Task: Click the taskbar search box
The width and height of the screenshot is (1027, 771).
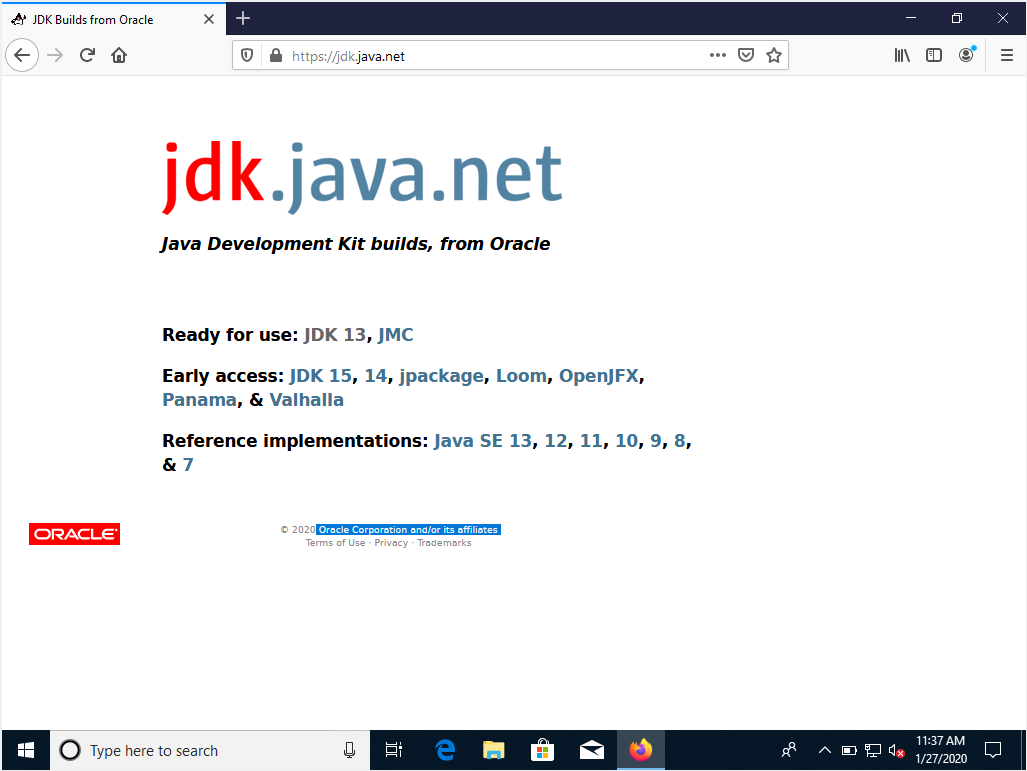Action: point(210,751)
